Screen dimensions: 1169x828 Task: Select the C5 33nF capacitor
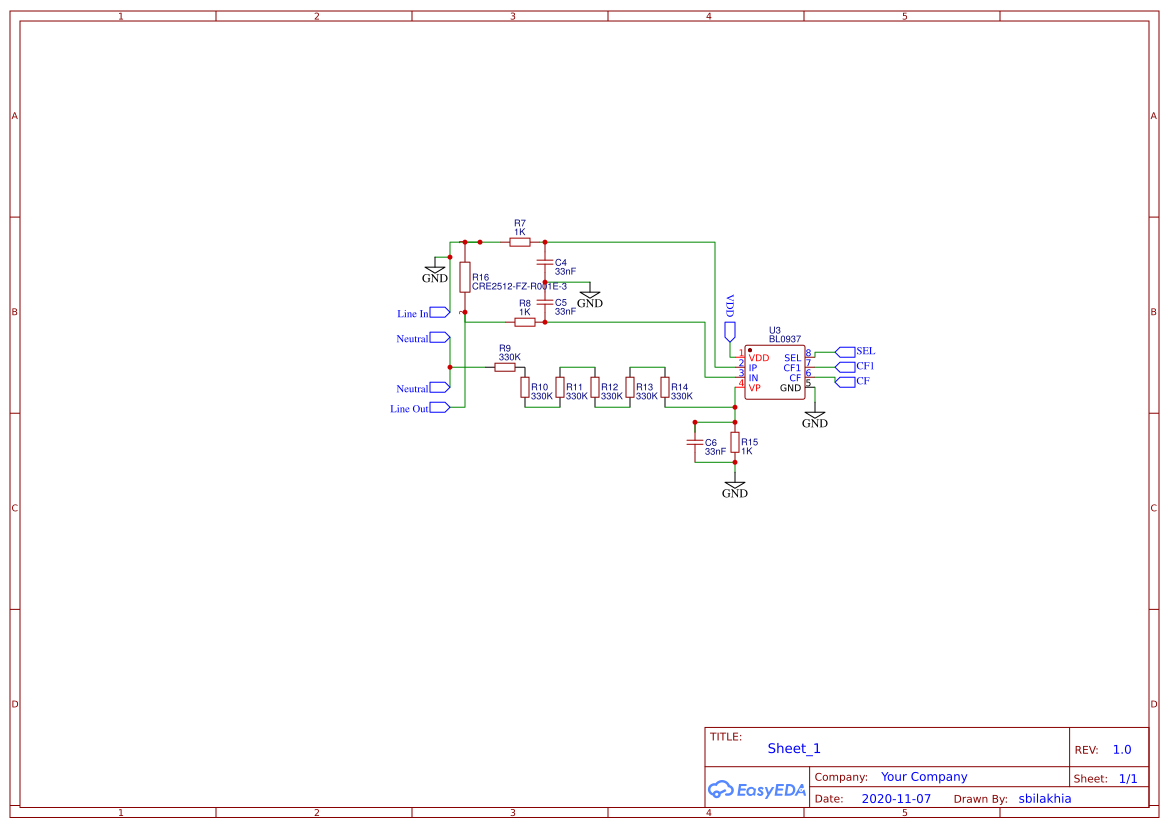click(x=545, y=301)
